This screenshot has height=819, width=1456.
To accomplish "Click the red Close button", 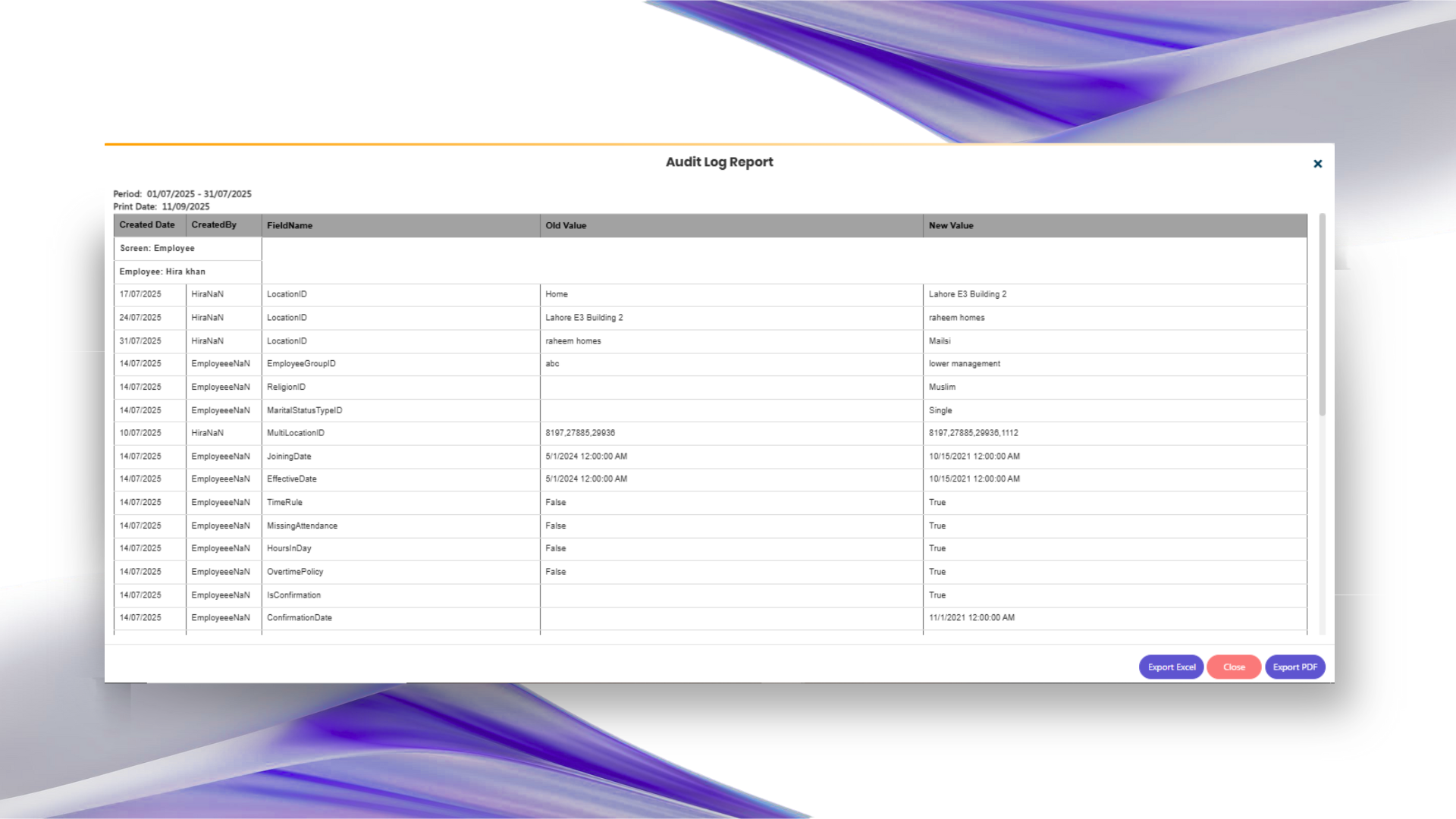I will pyautogui.click(x=1234, y=667).
